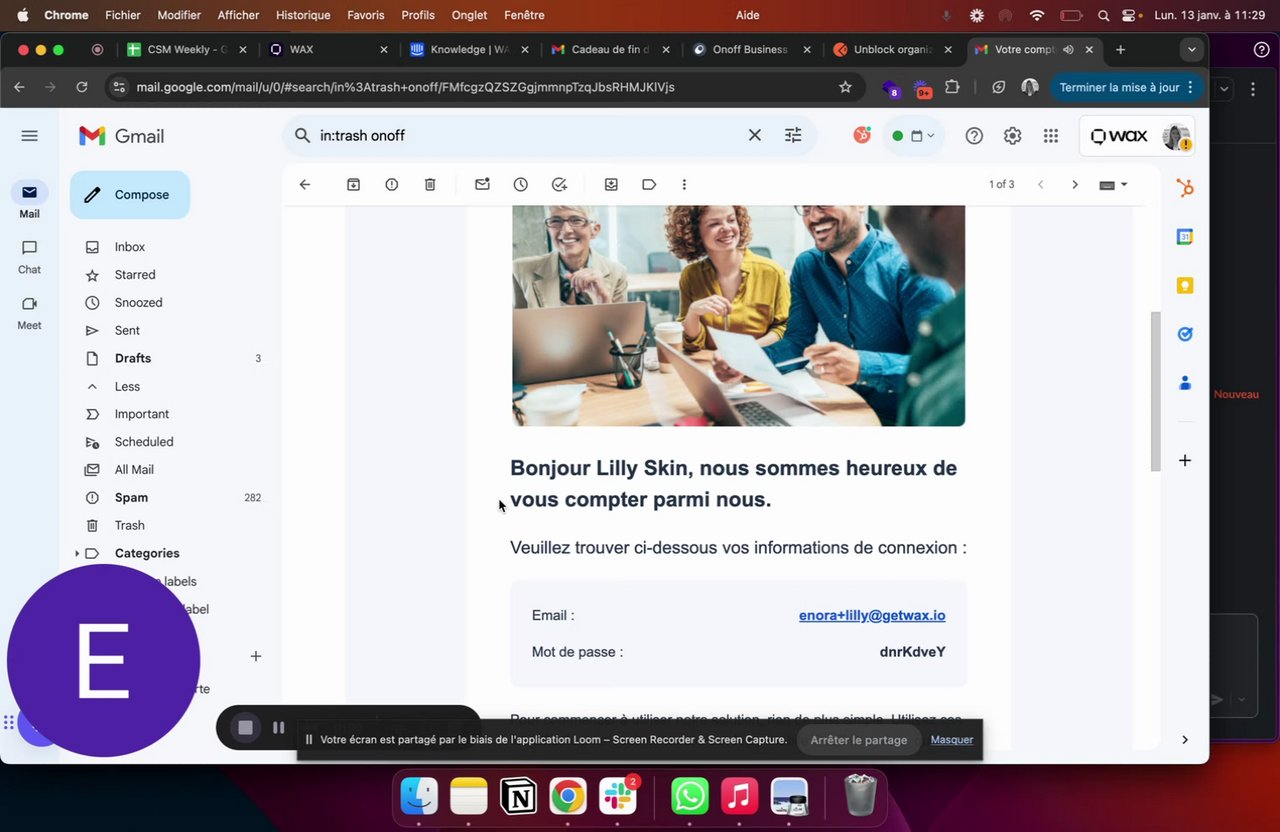Switch to the Meet section
The width and height of the screenshot is (1280, 832).
[x=29, y=312]
